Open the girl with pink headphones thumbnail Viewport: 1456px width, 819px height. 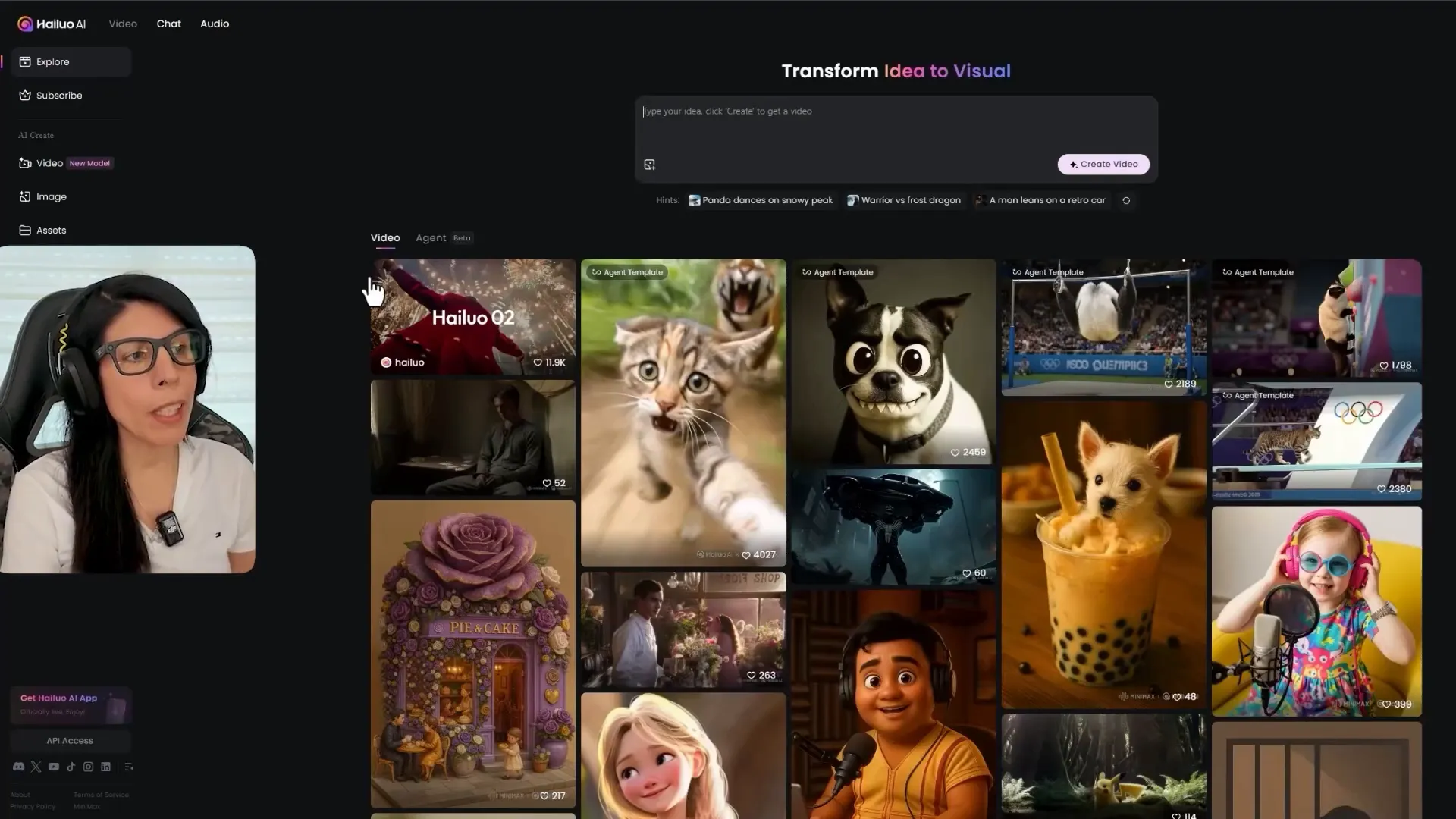pyautogui.click(x=1316, y=611)
